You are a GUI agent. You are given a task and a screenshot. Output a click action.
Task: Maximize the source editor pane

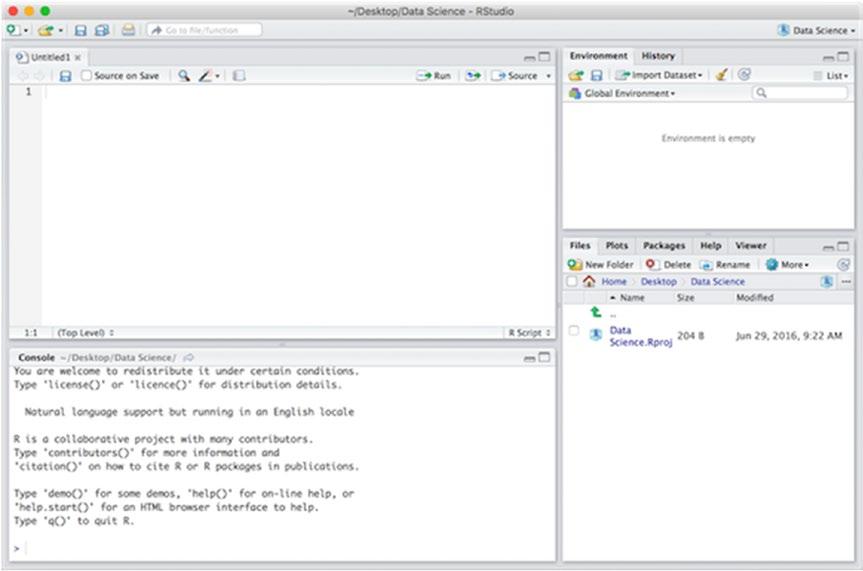(544, 57)
